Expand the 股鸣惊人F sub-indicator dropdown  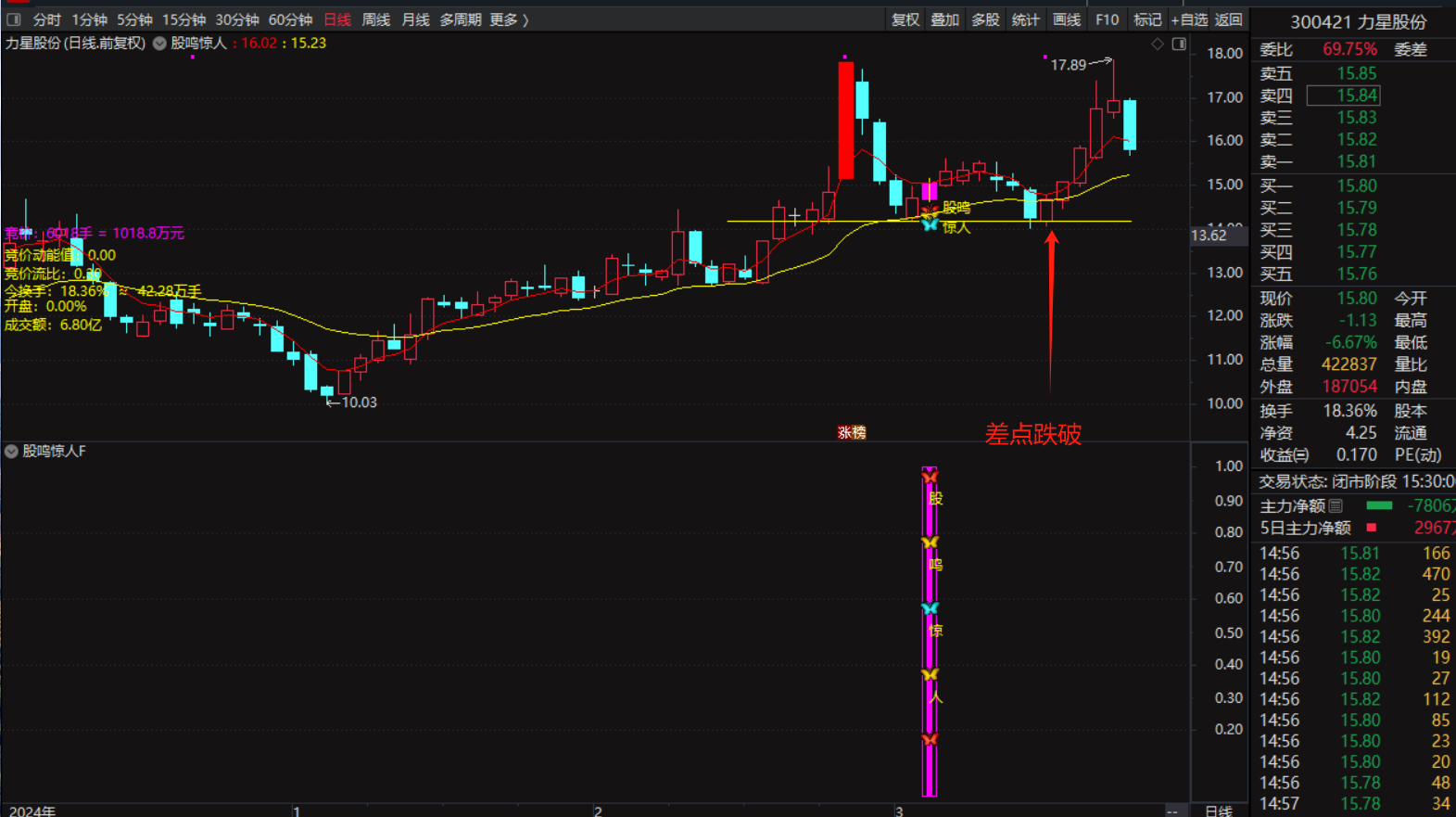12,452
